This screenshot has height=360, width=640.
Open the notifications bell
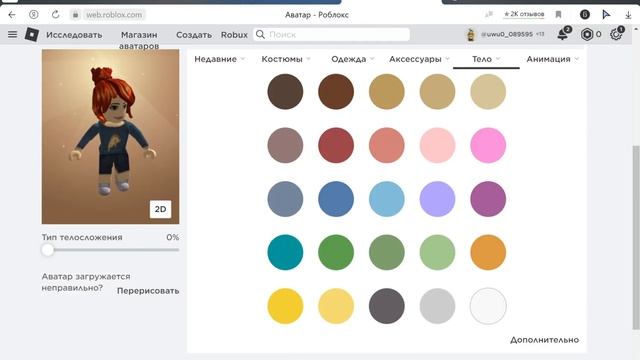click(x=563, y=34)
